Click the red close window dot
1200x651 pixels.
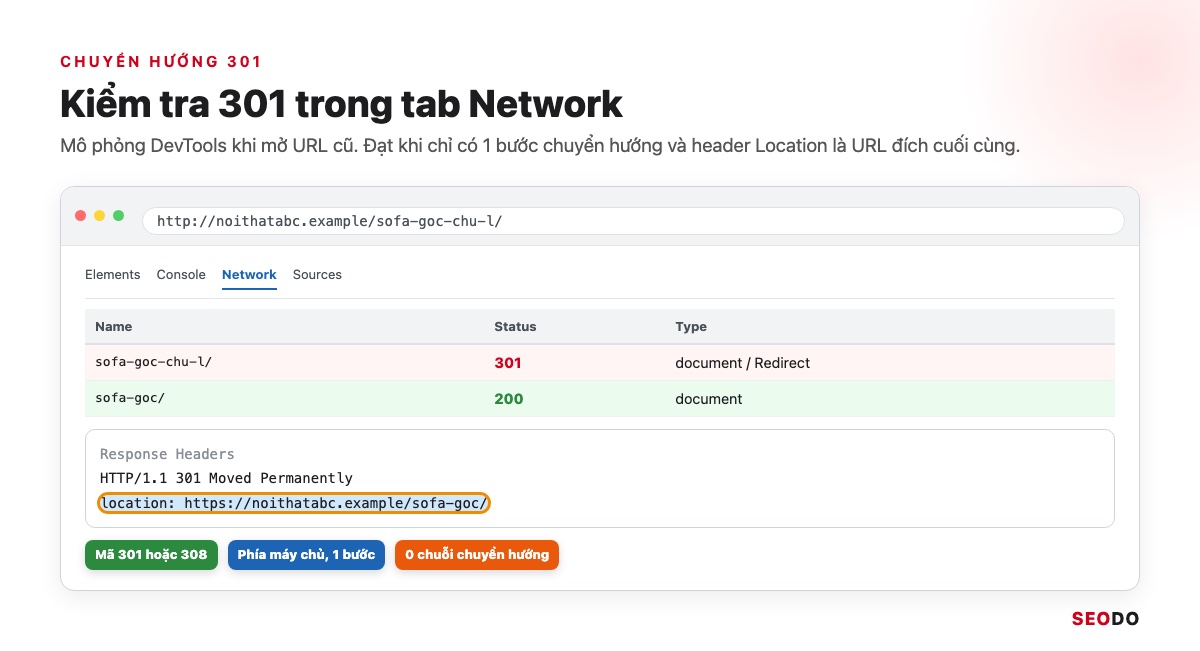(80, 216)
